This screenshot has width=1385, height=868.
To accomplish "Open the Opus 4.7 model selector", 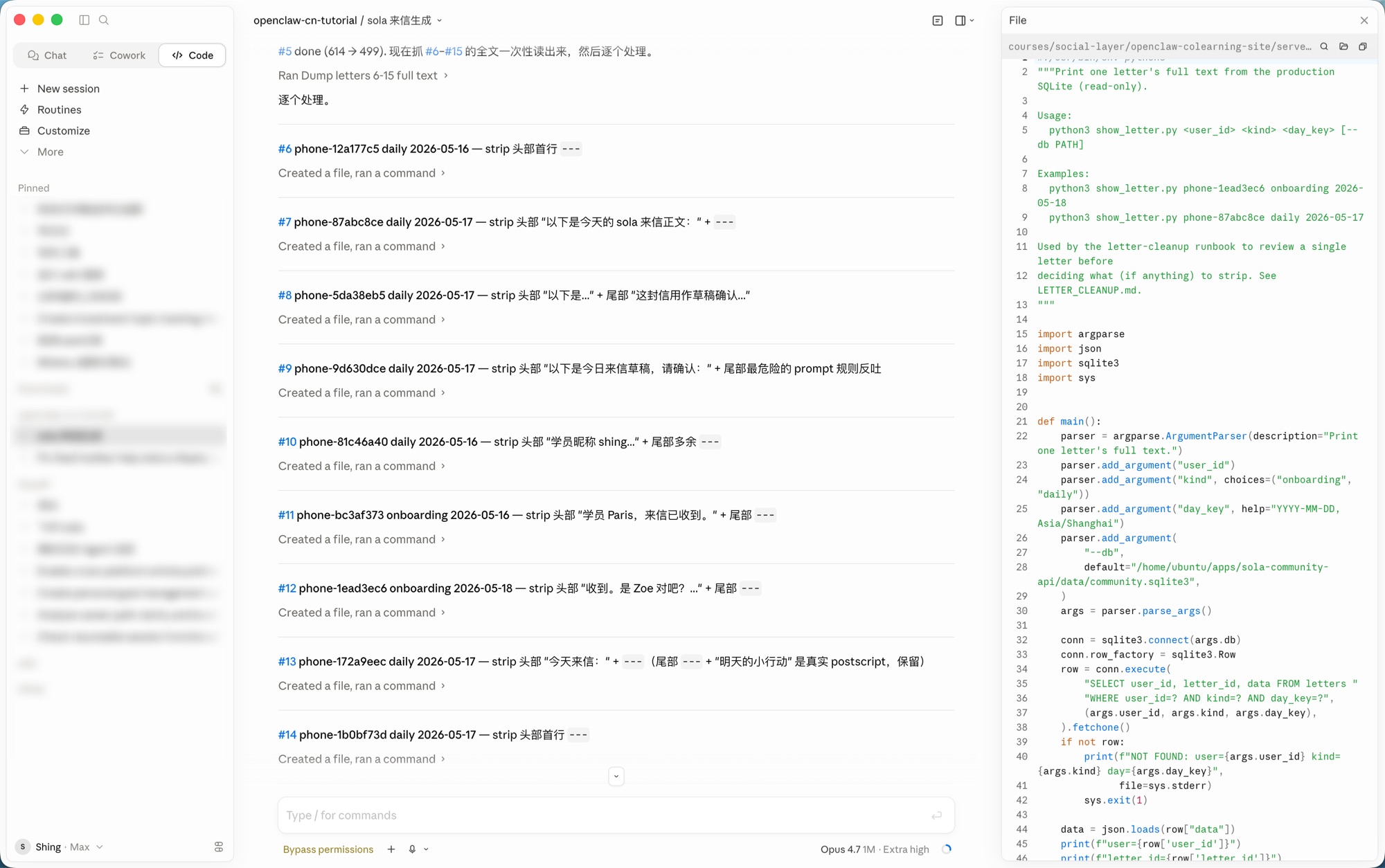I will pyautogui.click(x=875, y=849).
